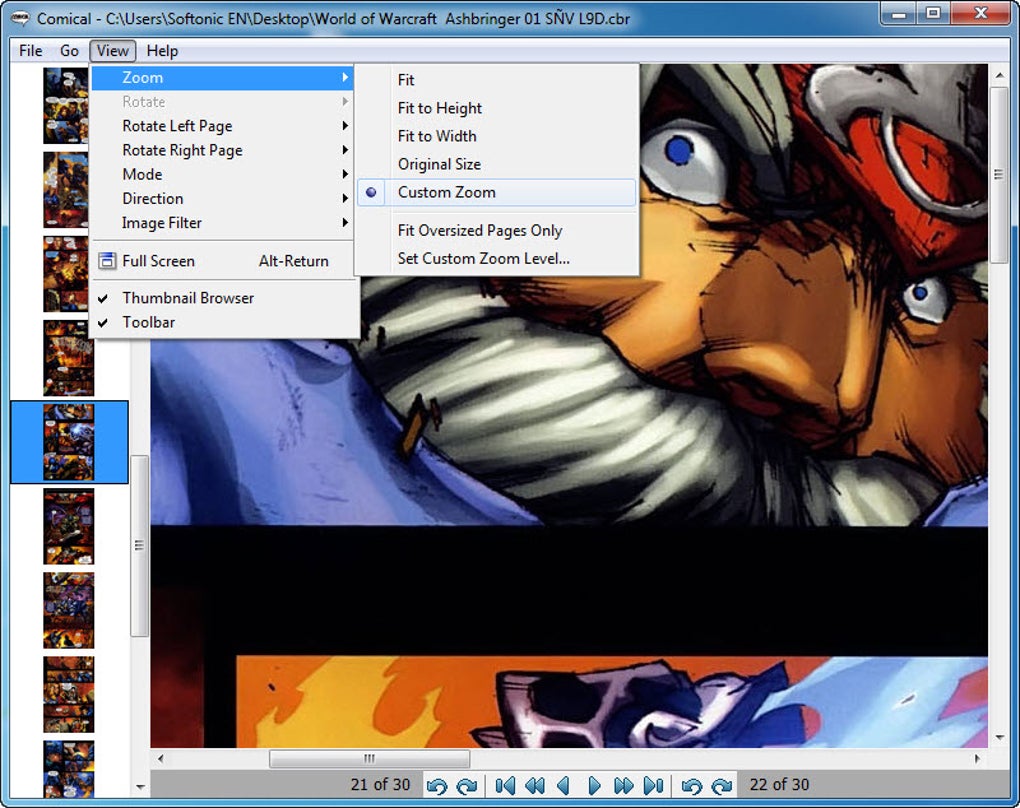Open the File menu

point(31,51)
